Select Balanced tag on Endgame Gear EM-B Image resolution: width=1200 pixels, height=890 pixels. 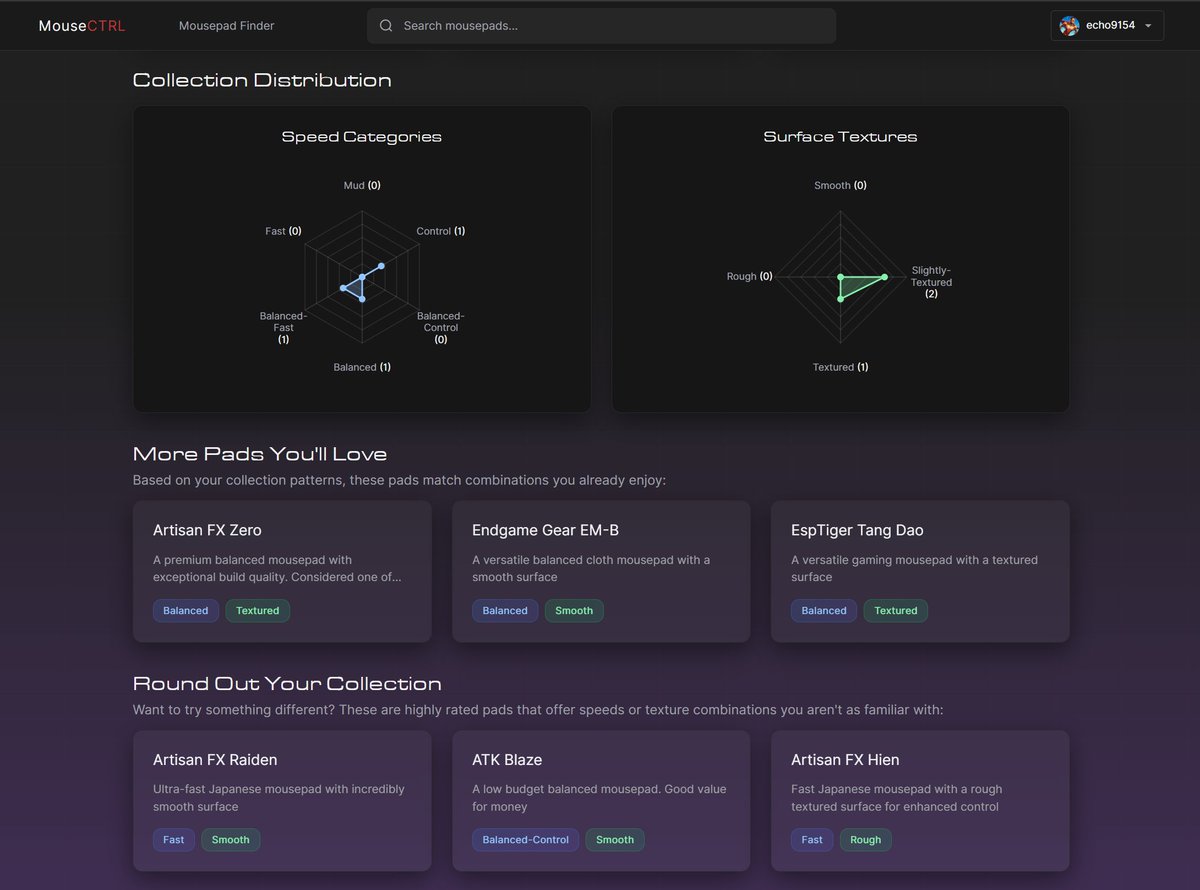(x=505, y=611)
